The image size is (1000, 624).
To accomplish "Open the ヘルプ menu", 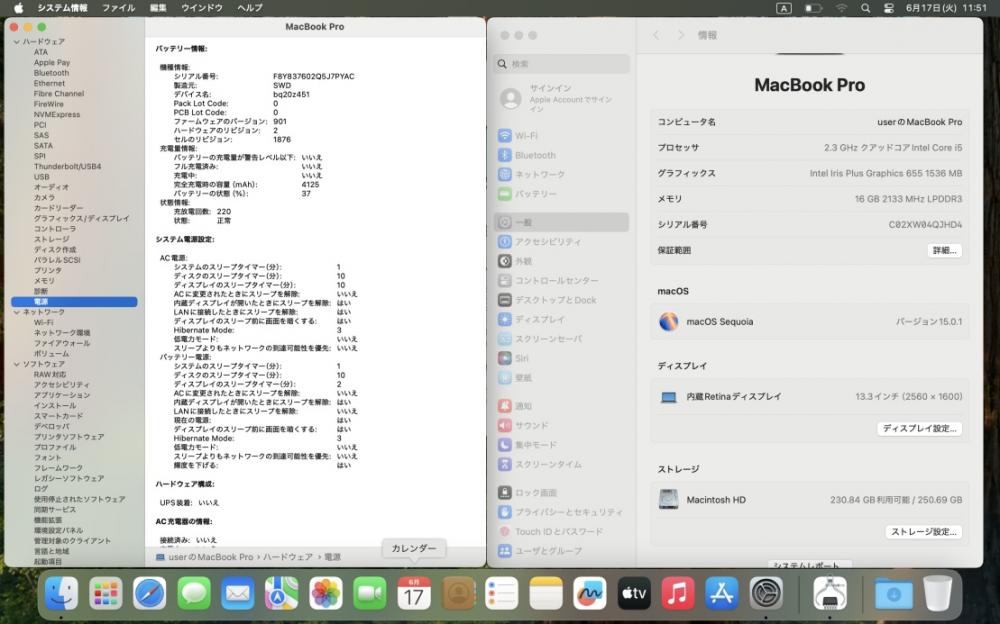I will click(249, 8).
